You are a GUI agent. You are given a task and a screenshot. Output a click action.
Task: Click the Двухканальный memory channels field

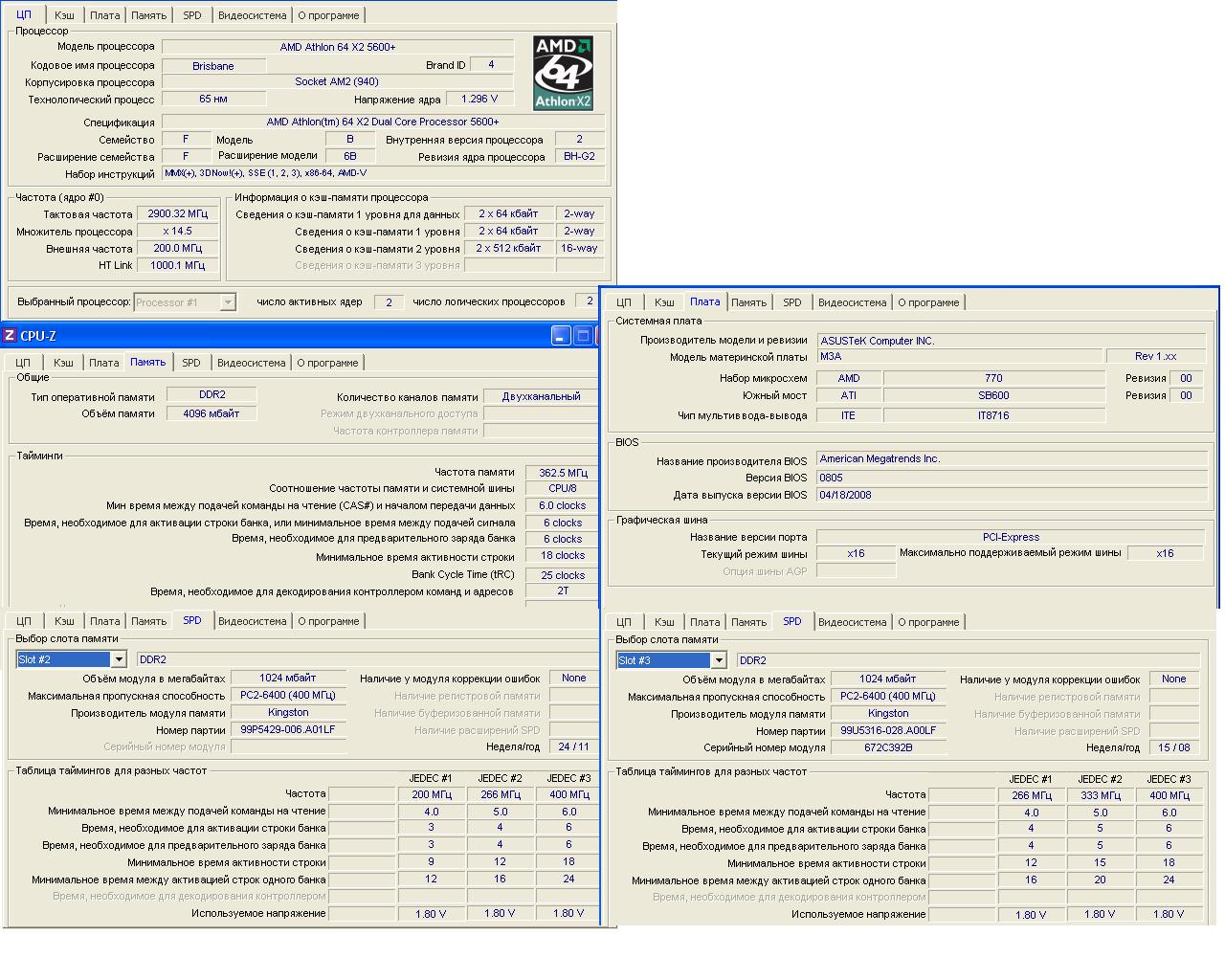coord(541,396)
